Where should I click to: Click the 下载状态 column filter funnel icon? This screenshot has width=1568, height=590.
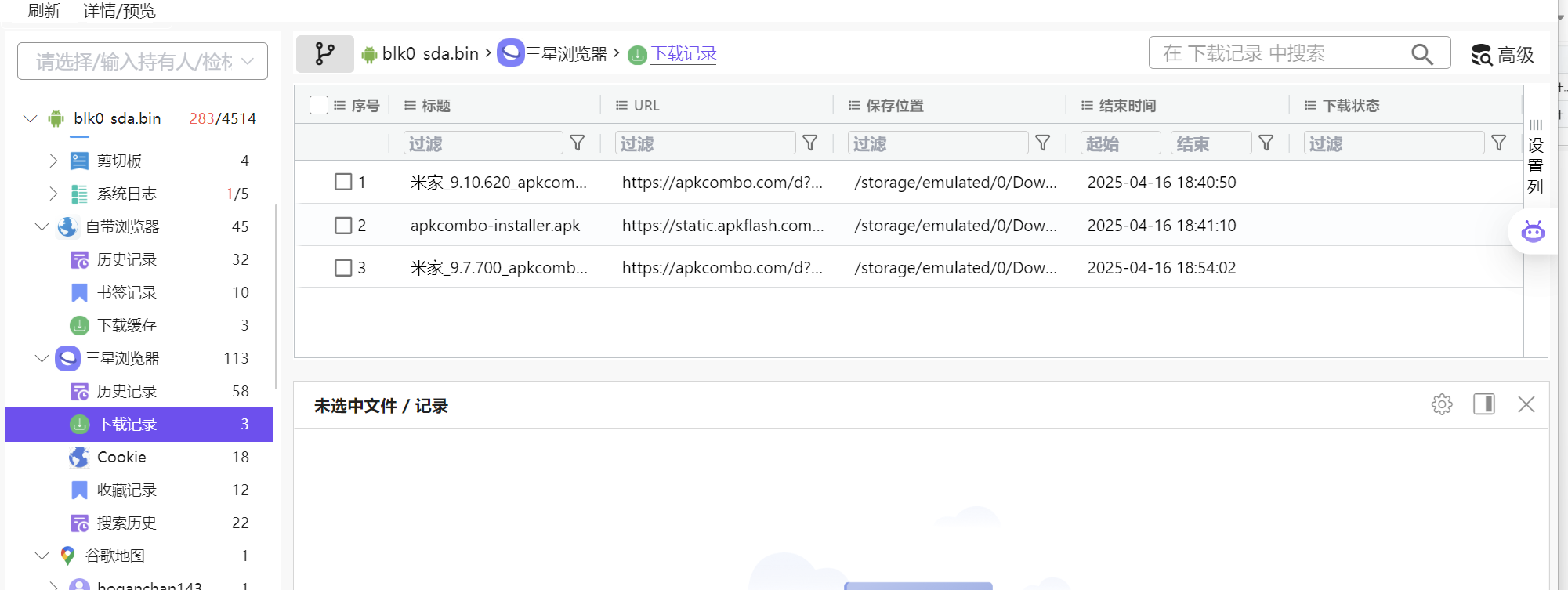click(1499, 143)
